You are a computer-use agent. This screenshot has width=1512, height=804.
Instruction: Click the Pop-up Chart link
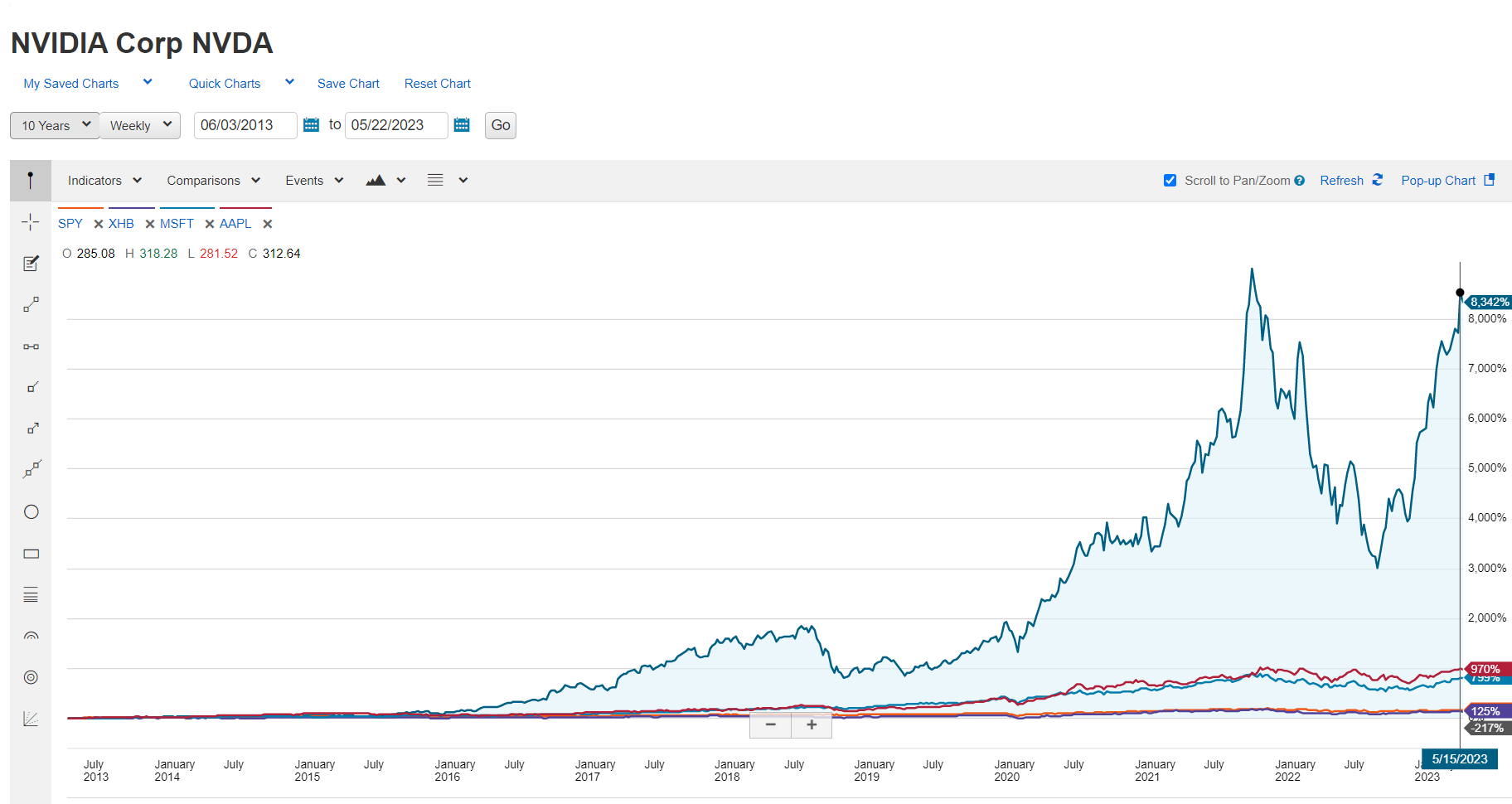coord(1438,181)
